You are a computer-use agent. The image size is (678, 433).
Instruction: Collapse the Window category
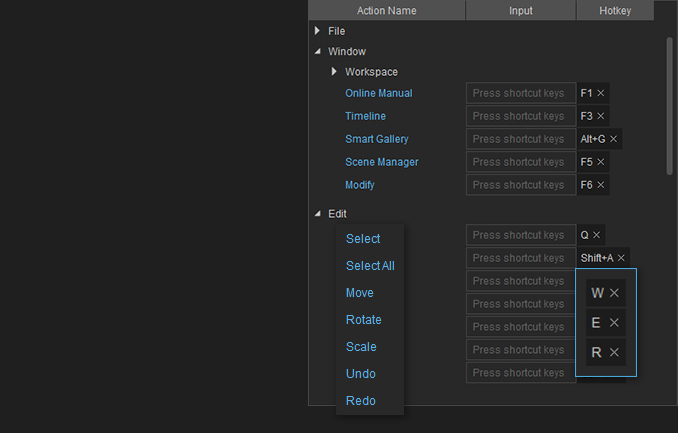[318, 51]
